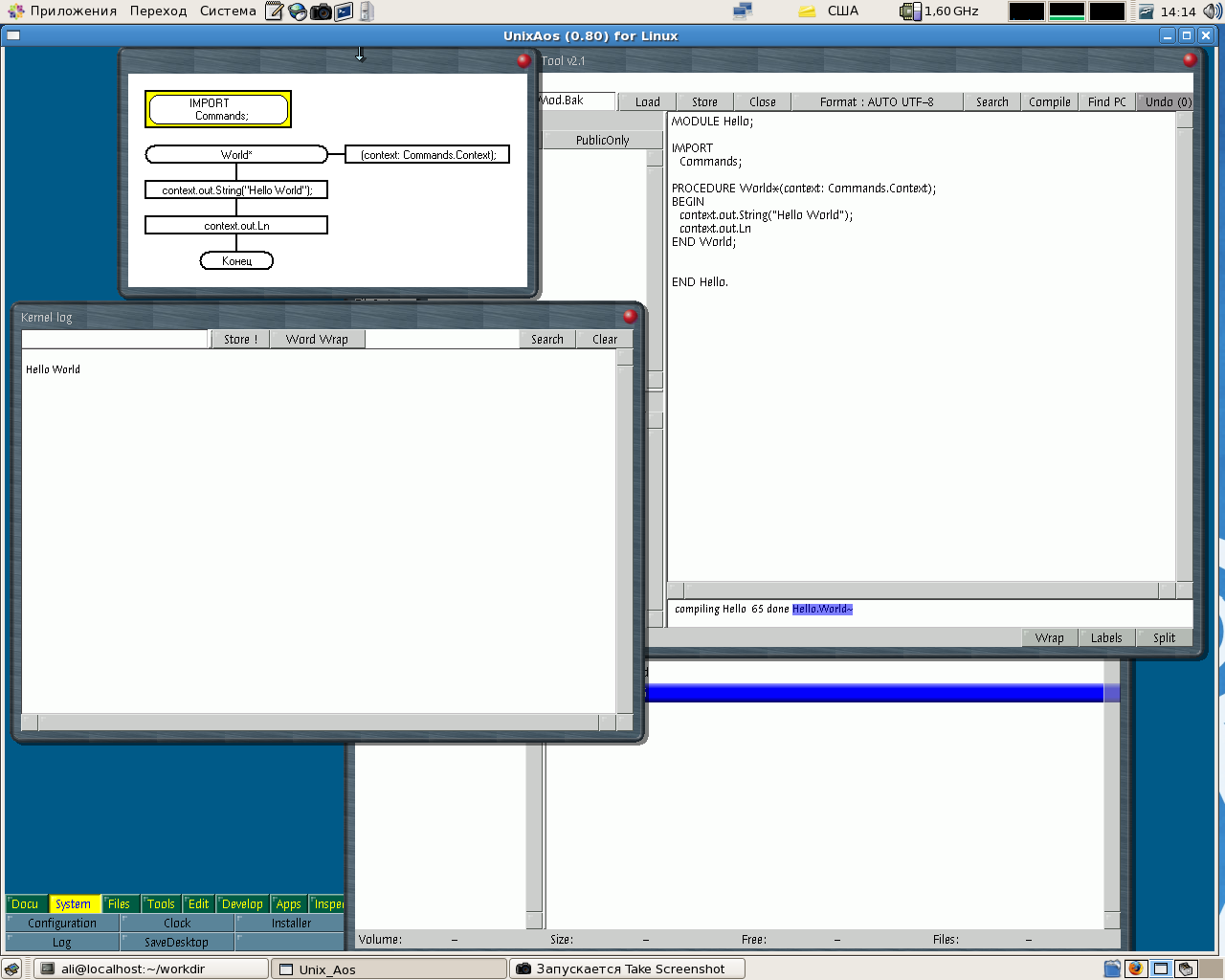Click Search in the editor toolbar
This screenshot has height=980, width=1225.
click(x=992, y=102)
